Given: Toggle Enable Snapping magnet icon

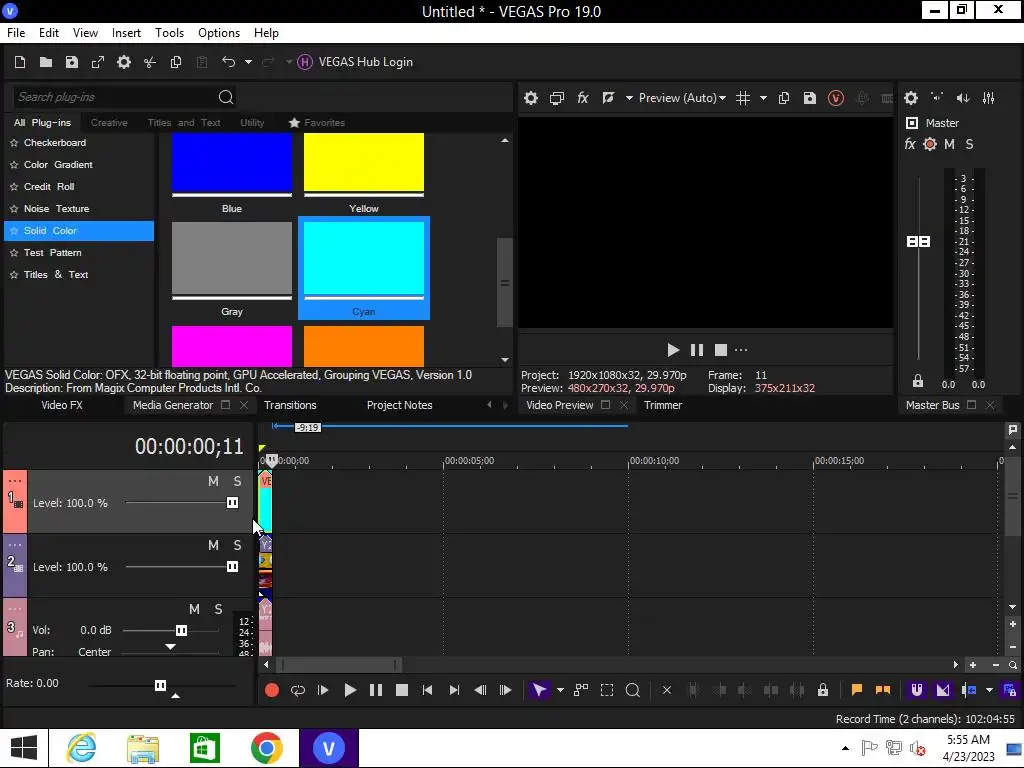Looking at the screenshot, I should click(x=917, y=690).
